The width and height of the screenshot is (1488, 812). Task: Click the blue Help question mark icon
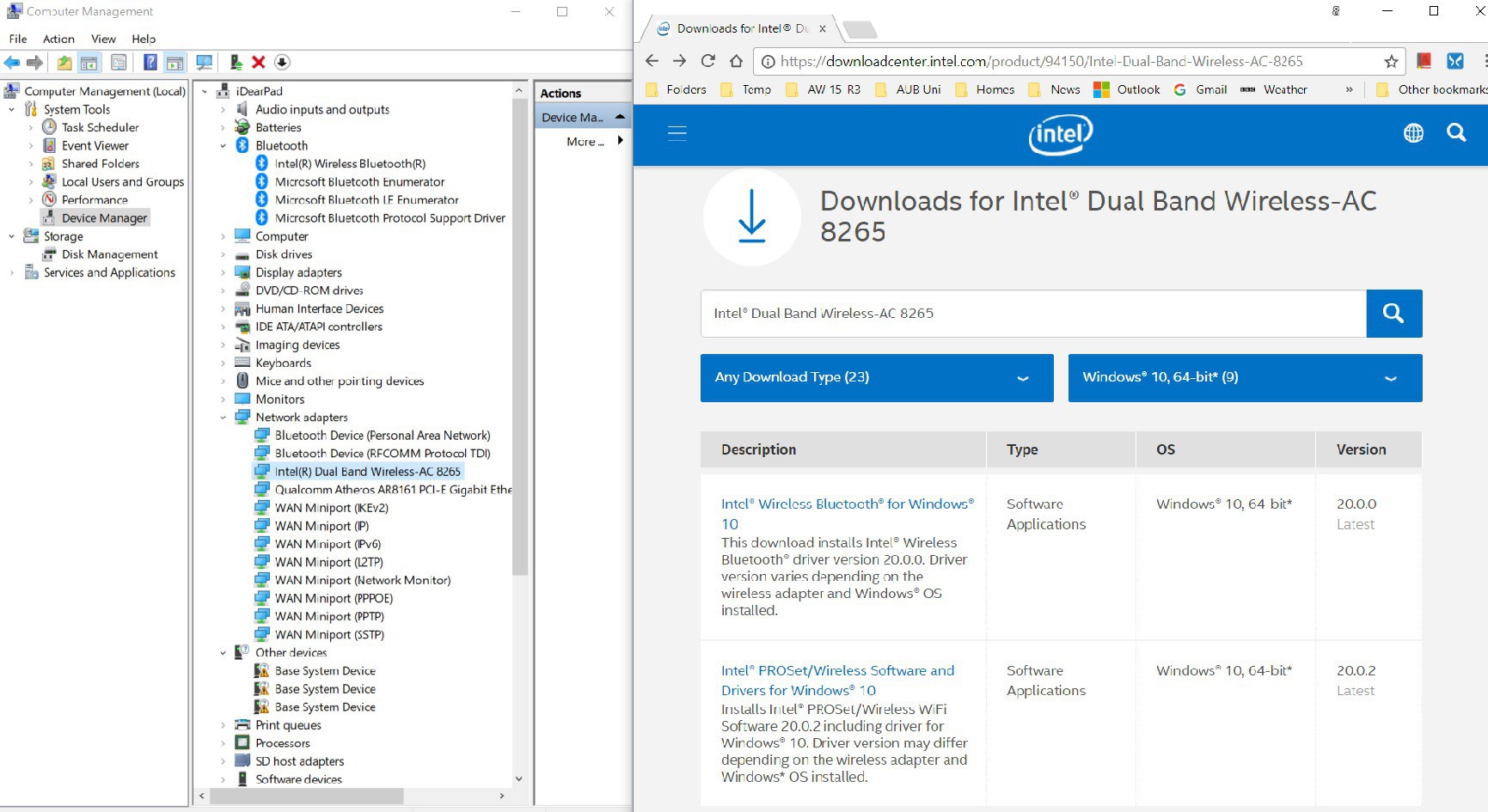coord(150,62)
